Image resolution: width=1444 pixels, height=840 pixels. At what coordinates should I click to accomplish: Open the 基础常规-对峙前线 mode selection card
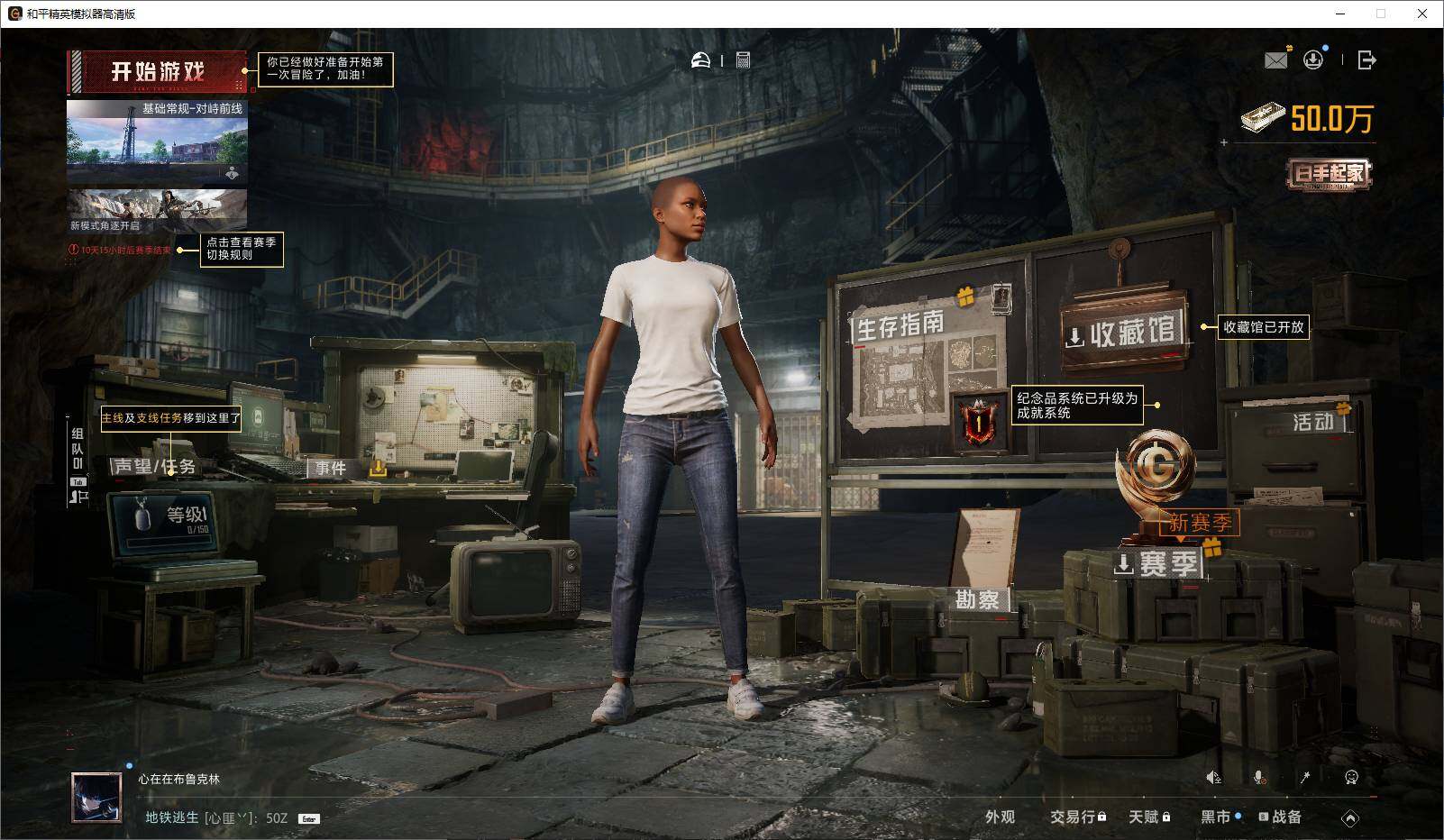click(x=157, y=142)
